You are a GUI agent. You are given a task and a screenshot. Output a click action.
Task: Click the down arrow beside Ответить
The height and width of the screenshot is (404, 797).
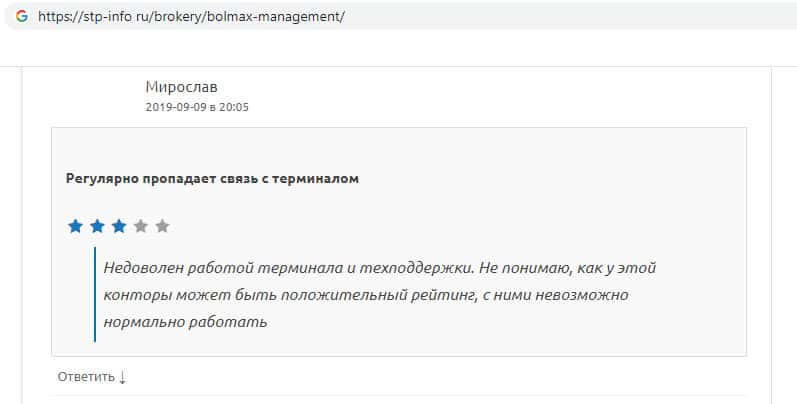pos(123,377)
